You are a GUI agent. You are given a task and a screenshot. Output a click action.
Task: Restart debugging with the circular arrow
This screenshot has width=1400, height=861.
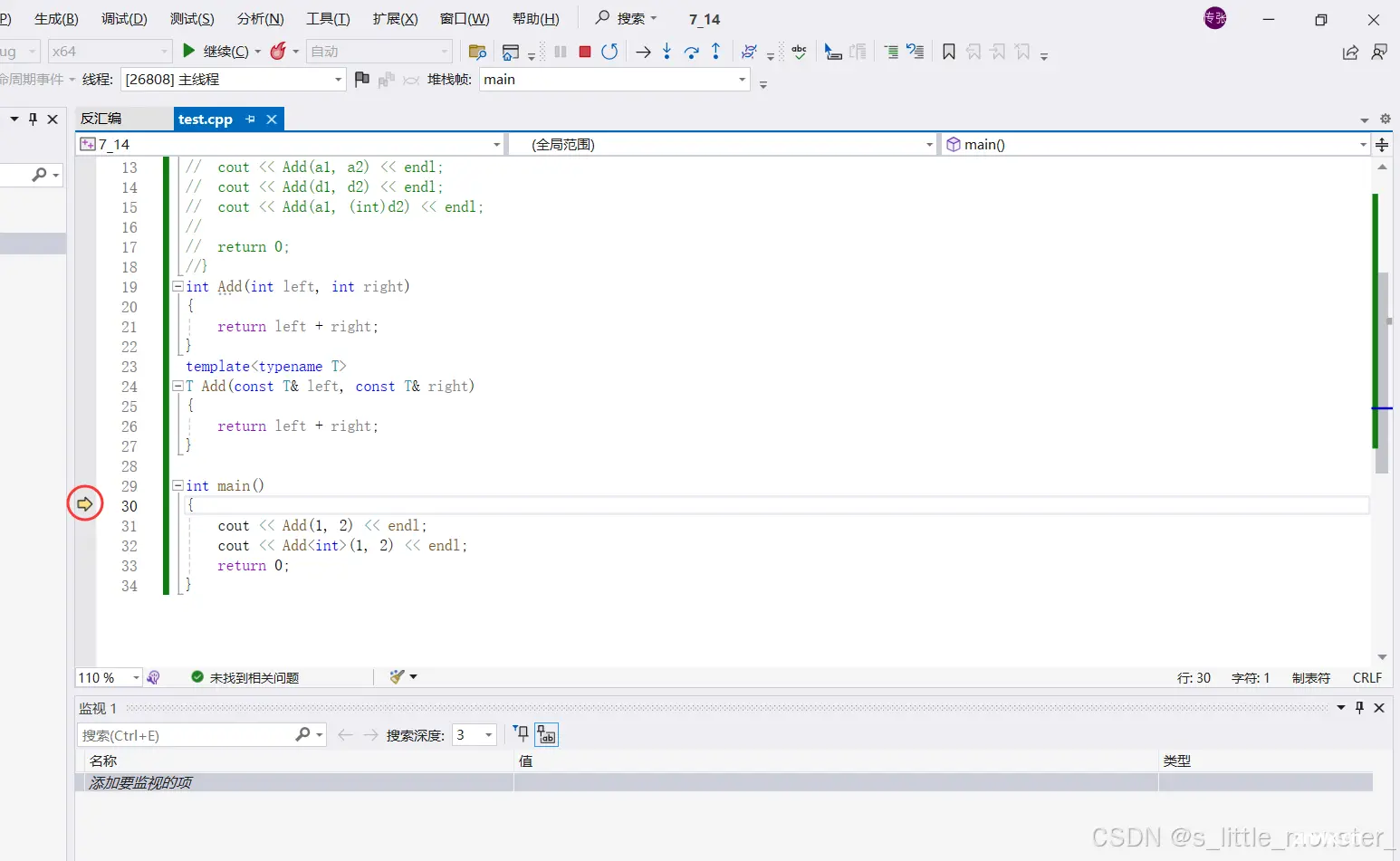(x=609, y=52)
